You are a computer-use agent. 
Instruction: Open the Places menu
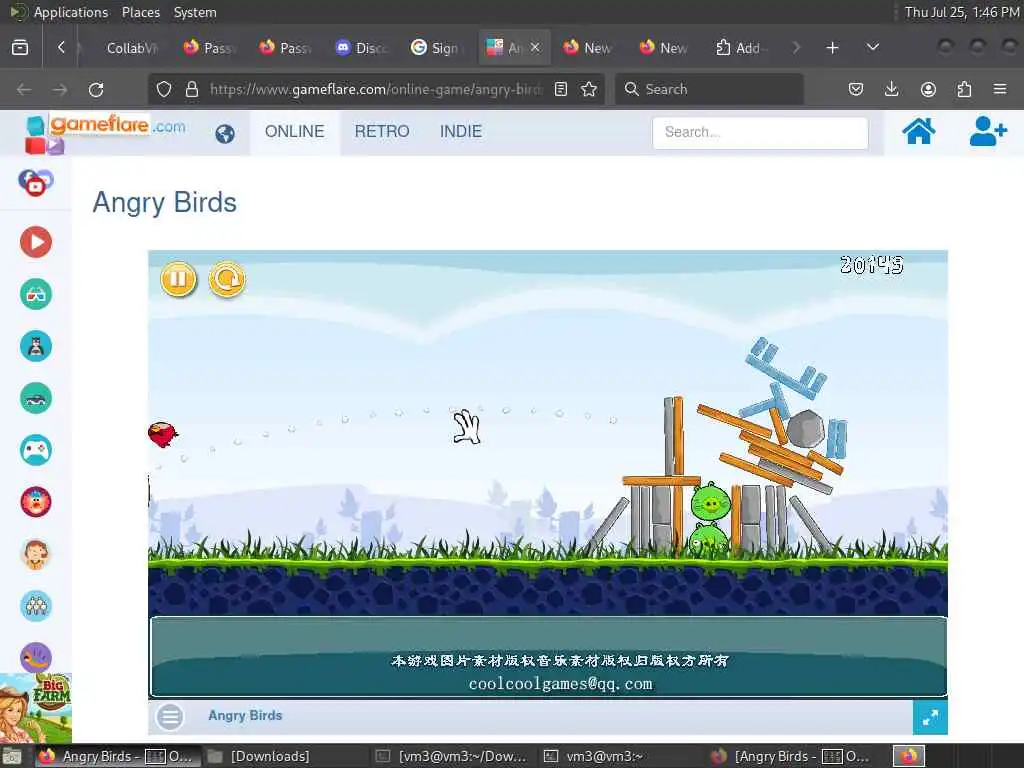(140, 12)
